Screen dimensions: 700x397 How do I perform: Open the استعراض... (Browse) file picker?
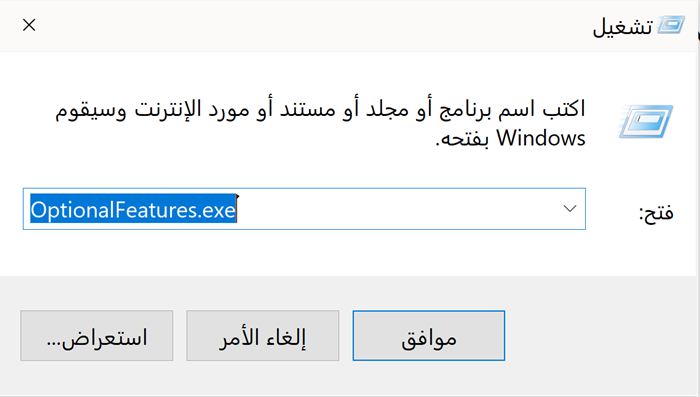[96, 335]
